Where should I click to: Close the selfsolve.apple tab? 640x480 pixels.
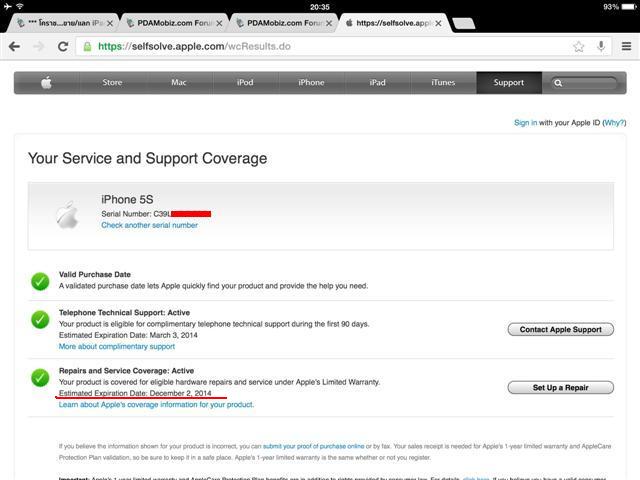tap(438, 23)
